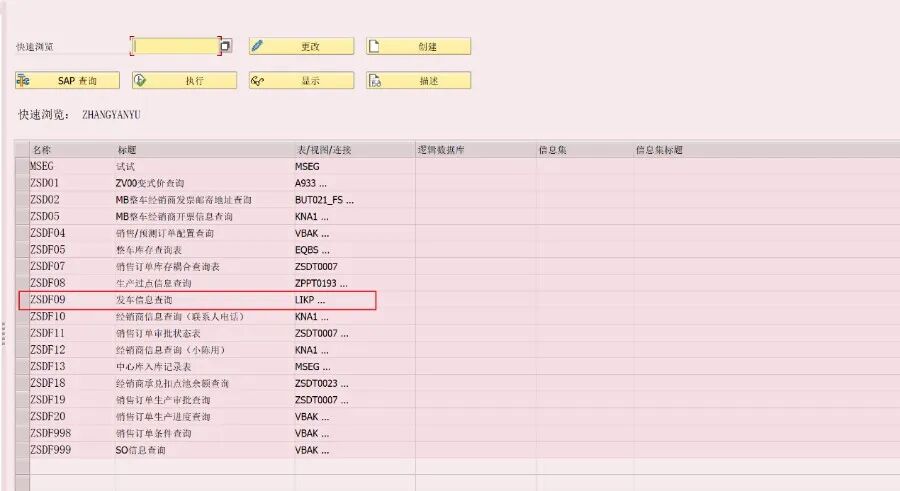Click the row selector for ZSDF999
The height and width of the screenshot is (491, 900).
click(x=22, y=450)
